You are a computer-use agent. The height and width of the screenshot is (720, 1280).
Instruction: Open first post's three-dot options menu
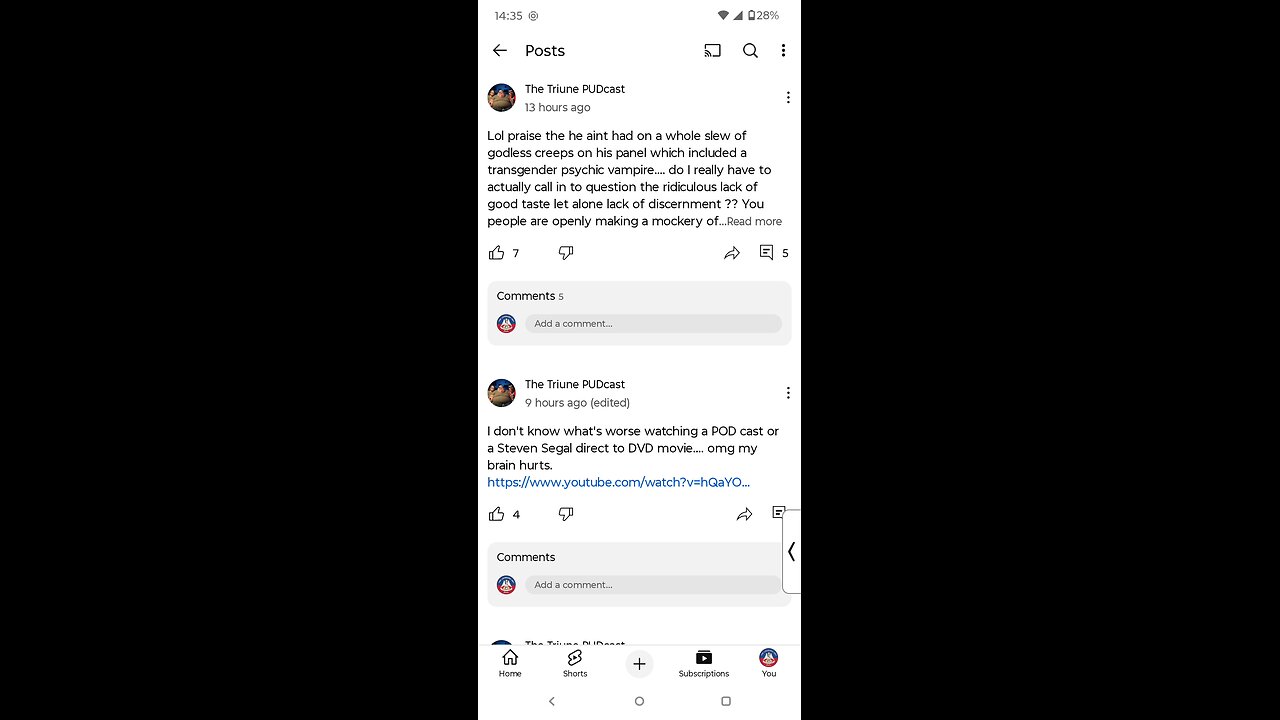tap(788, 98)
